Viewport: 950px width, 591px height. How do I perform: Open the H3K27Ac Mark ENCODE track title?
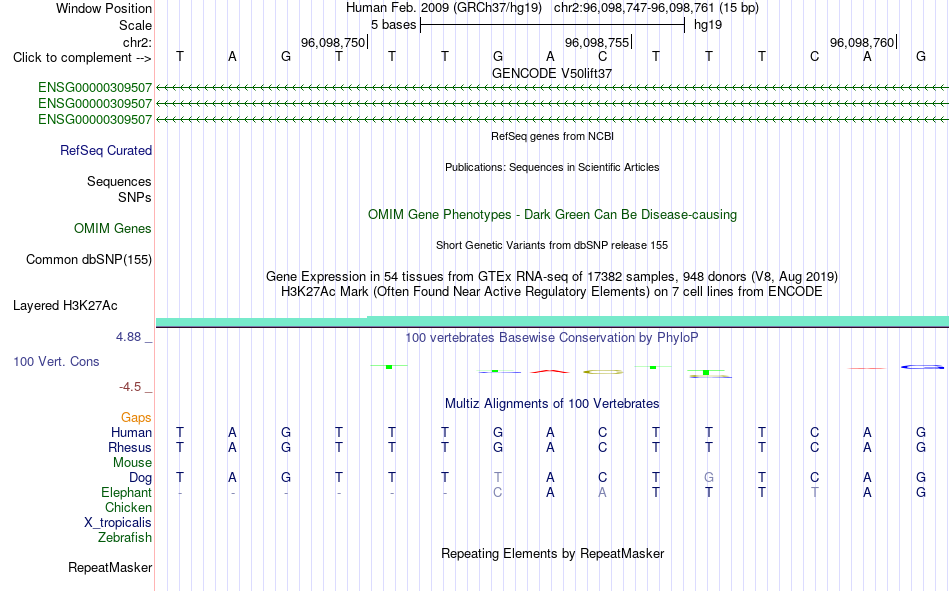coord(552,292)
